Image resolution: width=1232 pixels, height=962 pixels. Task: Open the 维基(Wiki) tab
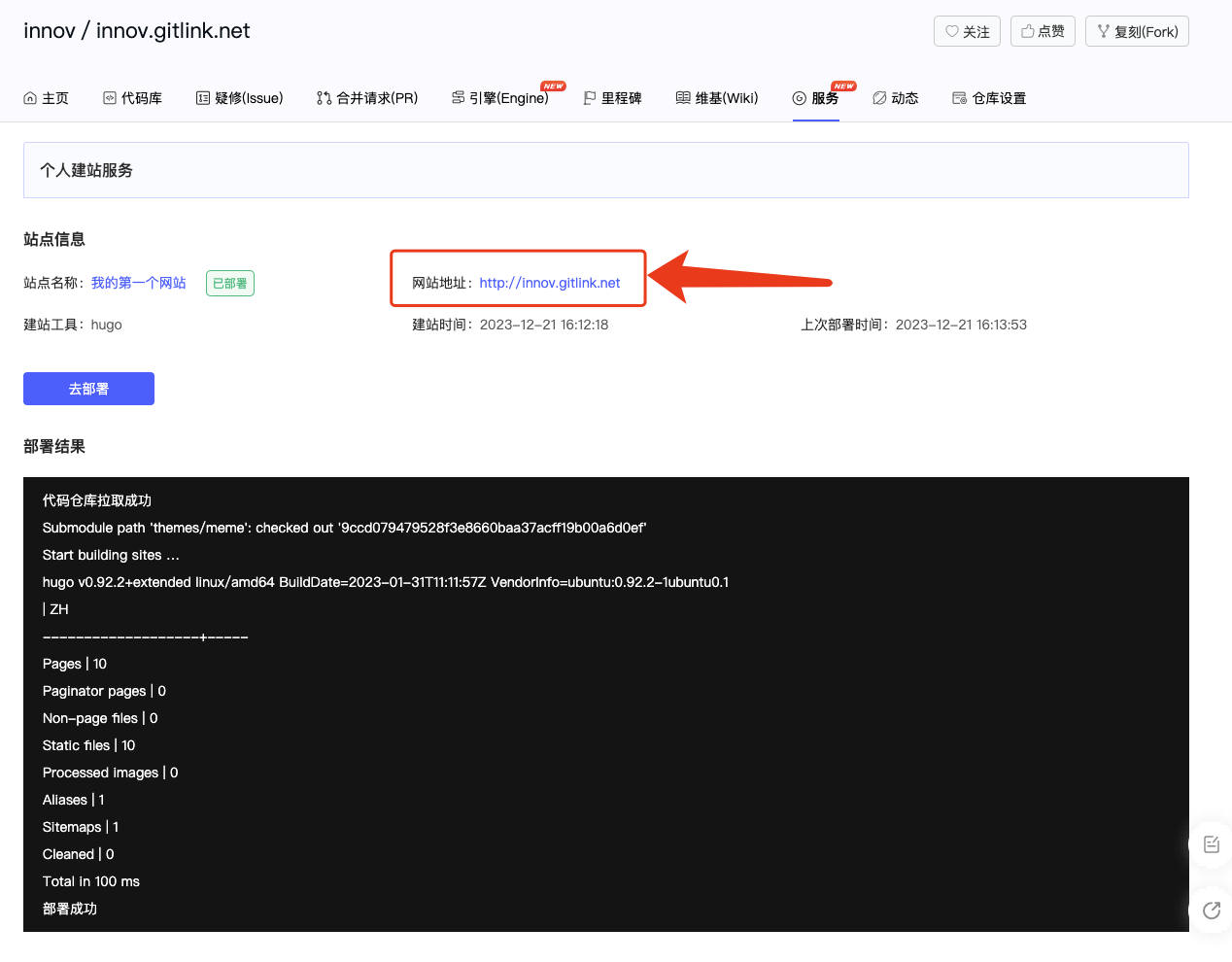tap(717, 98)
